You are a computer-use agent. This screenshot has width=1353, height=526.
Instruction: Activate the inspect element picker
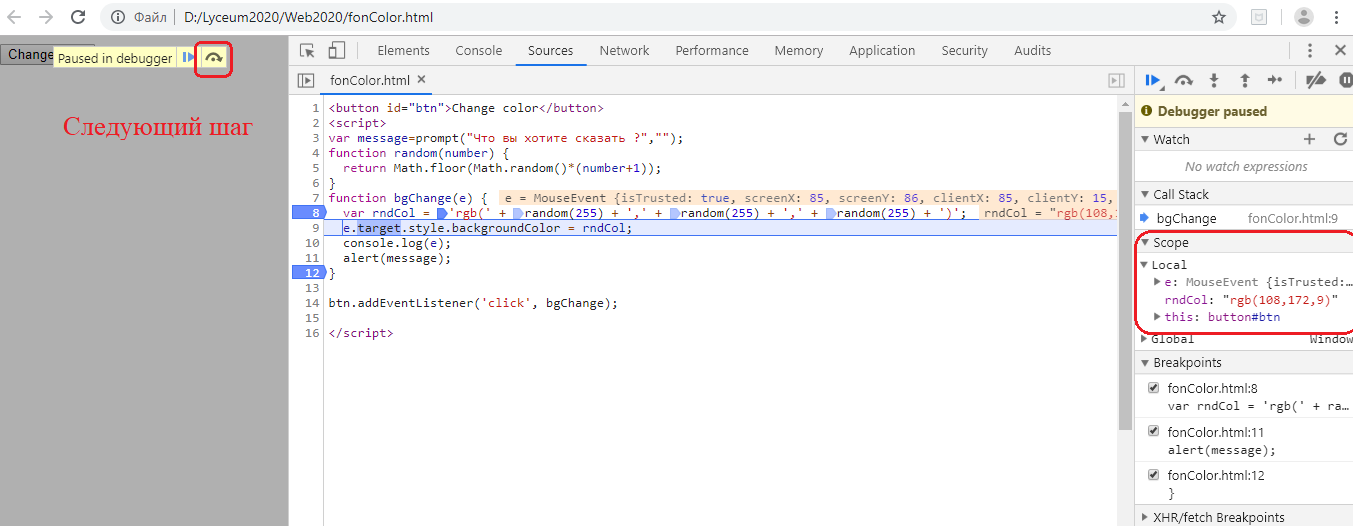tap(307, 51)
